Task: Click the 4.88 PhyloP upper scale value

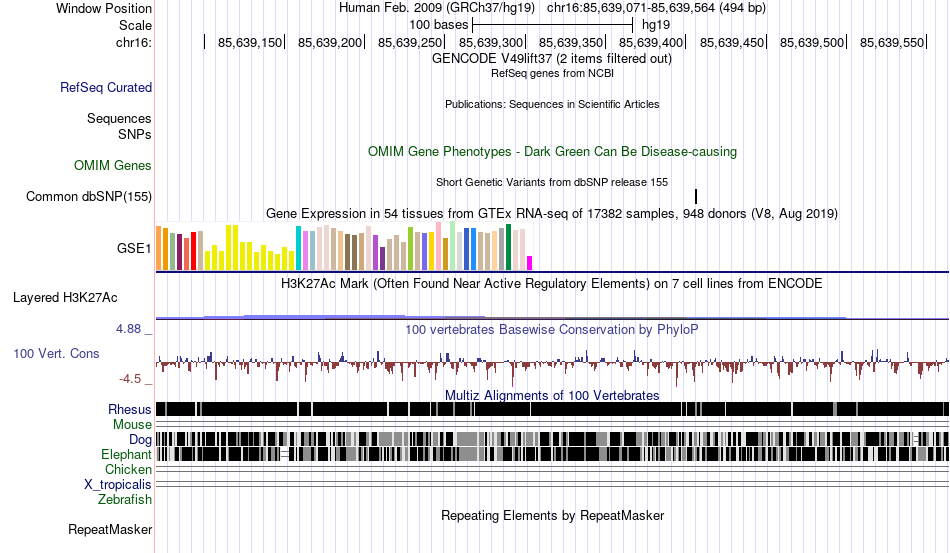Action: click(x=128, y=329)
